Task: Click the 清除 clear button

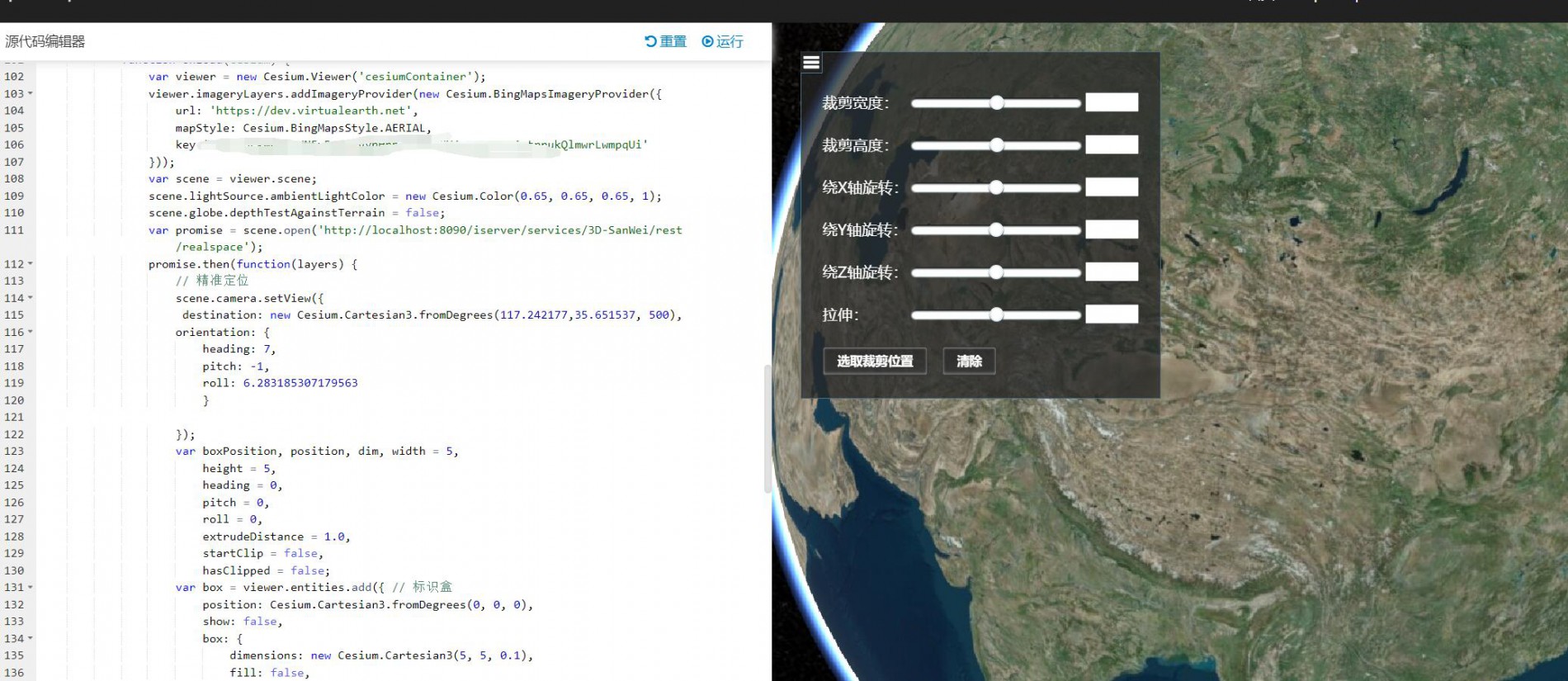Action: point(969,361)
